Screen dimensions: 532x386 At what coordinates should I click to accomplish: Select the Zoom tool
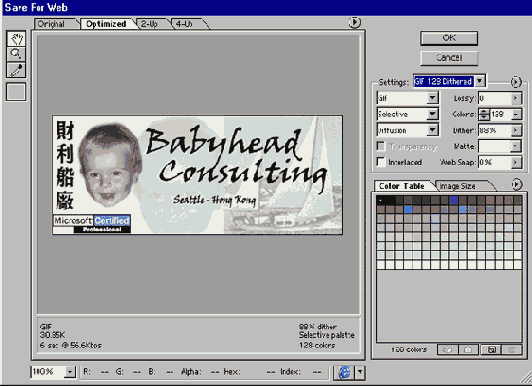click(x=16, y=54)
